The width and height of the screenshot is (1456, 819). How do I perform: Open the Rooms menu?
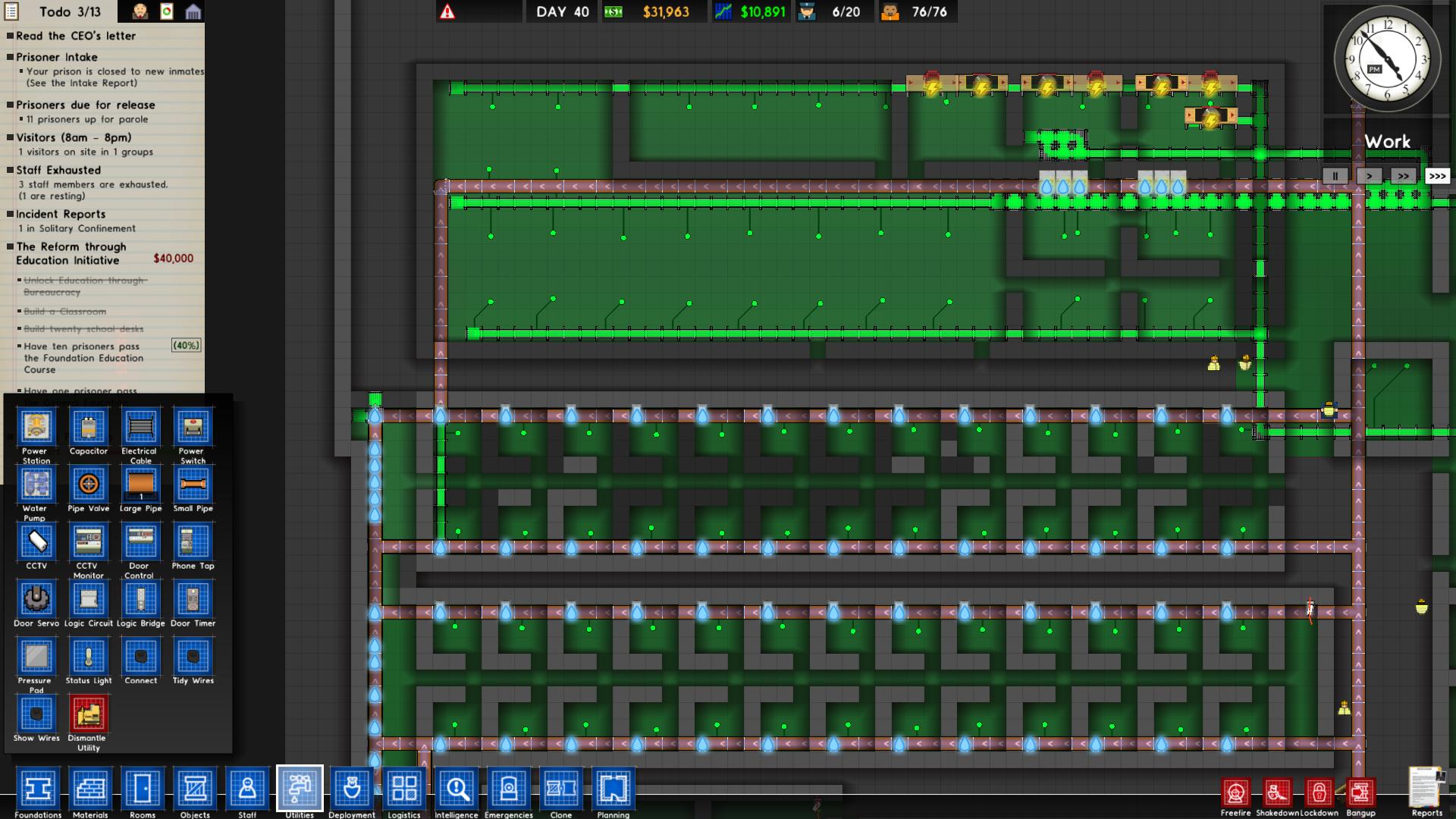coord(143,789)
